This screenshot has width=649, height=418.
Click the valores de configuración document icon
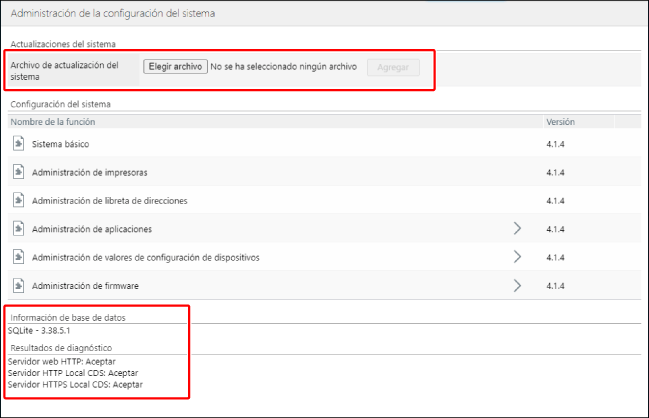19,256
